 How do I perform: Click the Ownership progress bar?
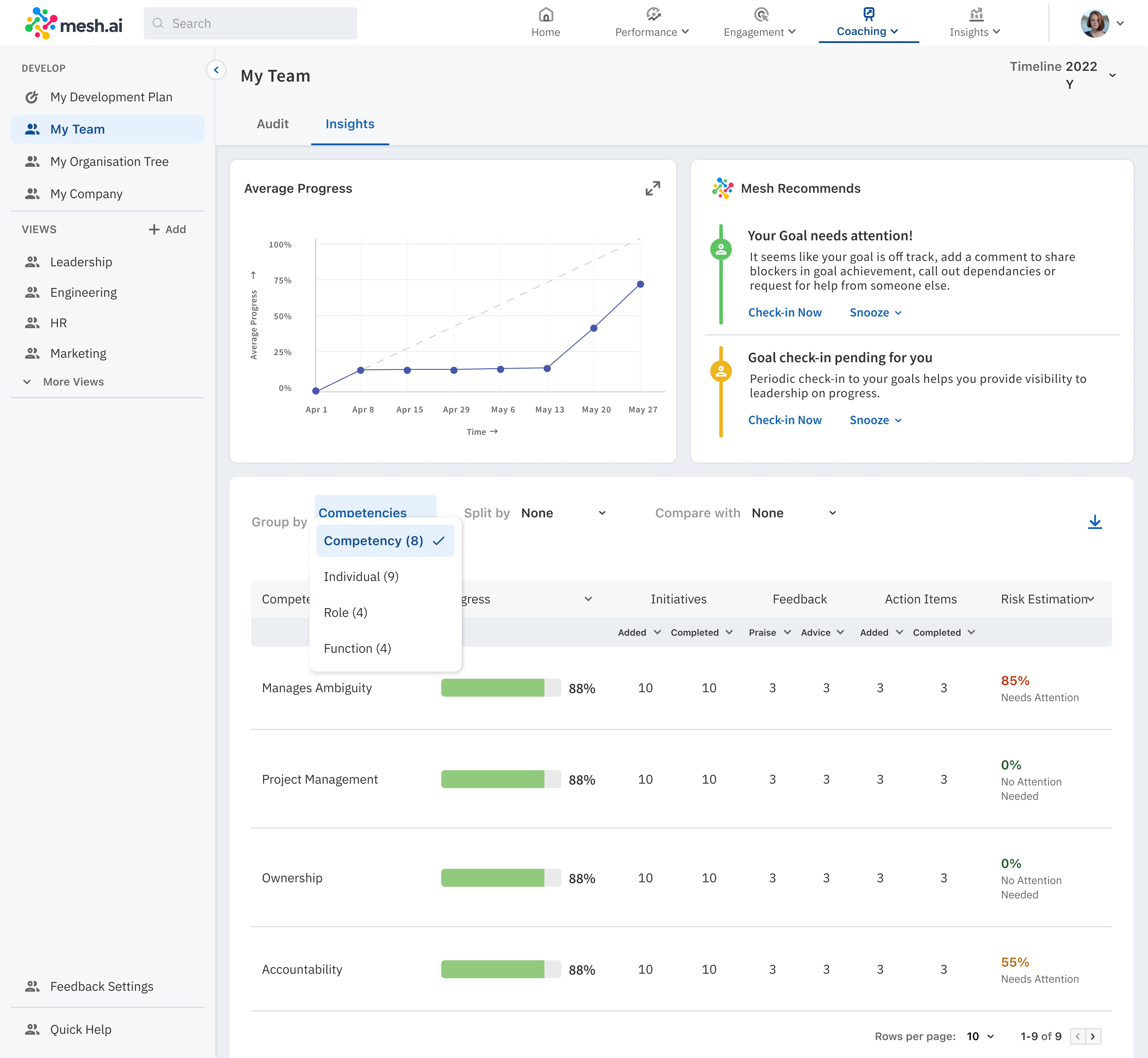click(x=501, y=878)
